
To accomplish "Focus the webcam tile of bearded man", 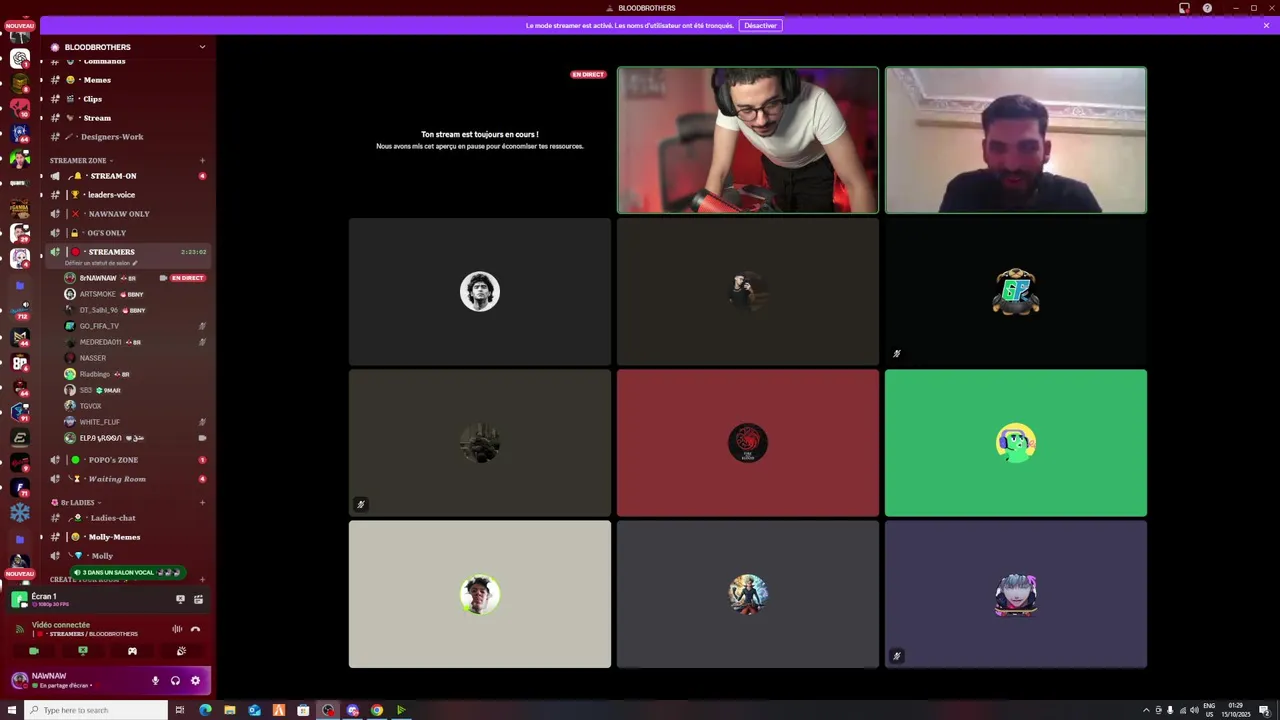I will coord(1016,140).
